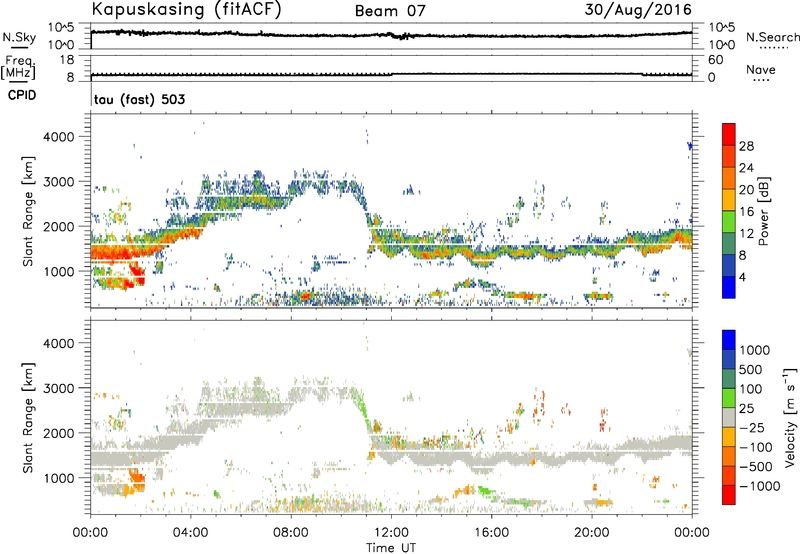Pick the red bottom of velocity colorbar
Viewport: 800px width, 554px height.
pyautogui.click(x=729, y=495)
